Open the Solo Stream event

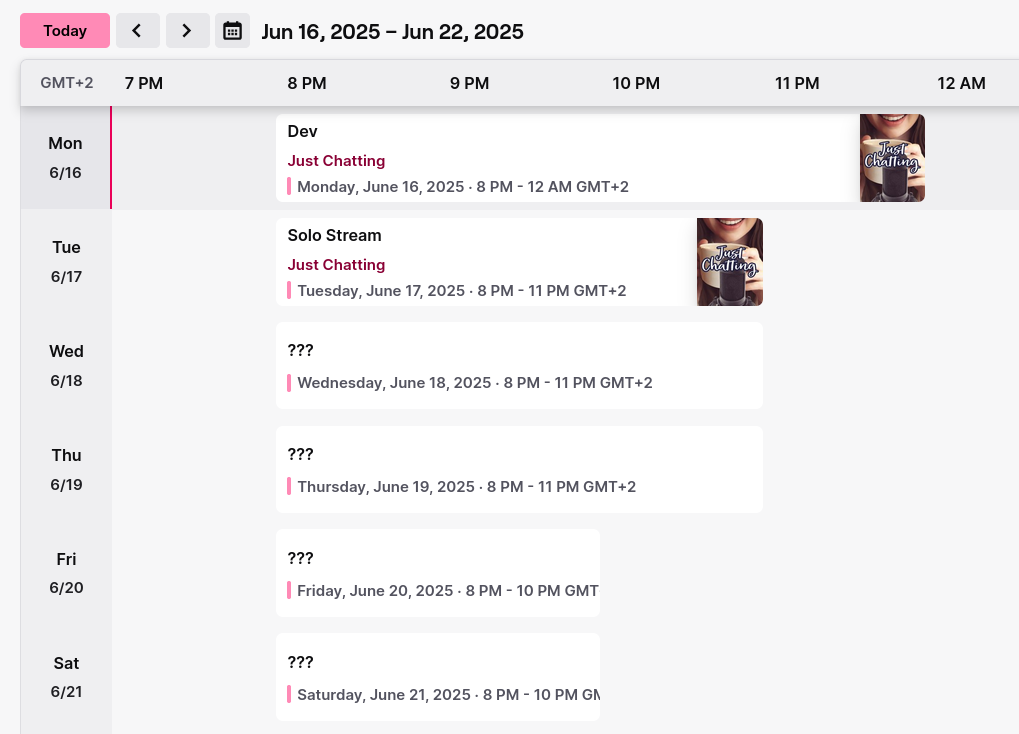(x=519, y=262)
